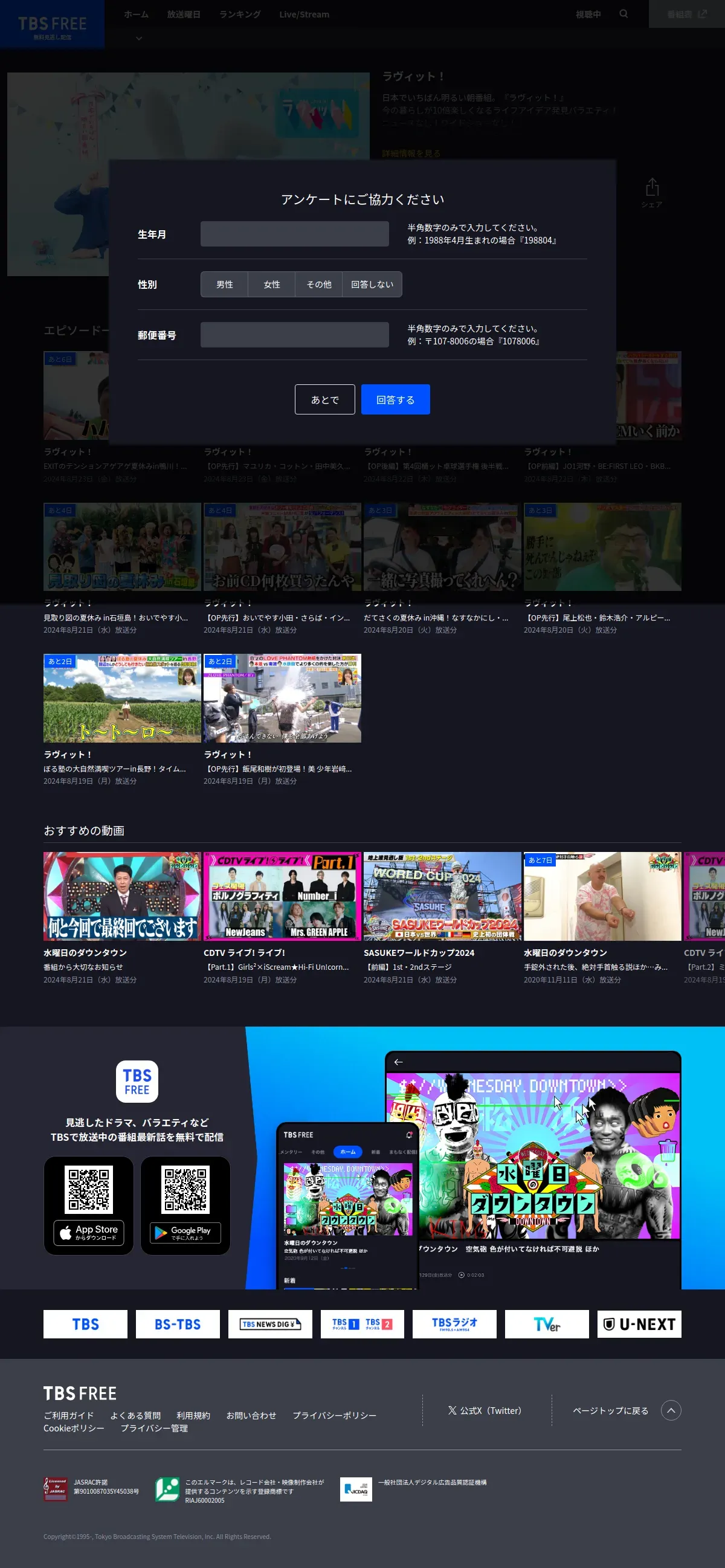
Task: Open the 番組表 external link button
Action: pos(687,14)
